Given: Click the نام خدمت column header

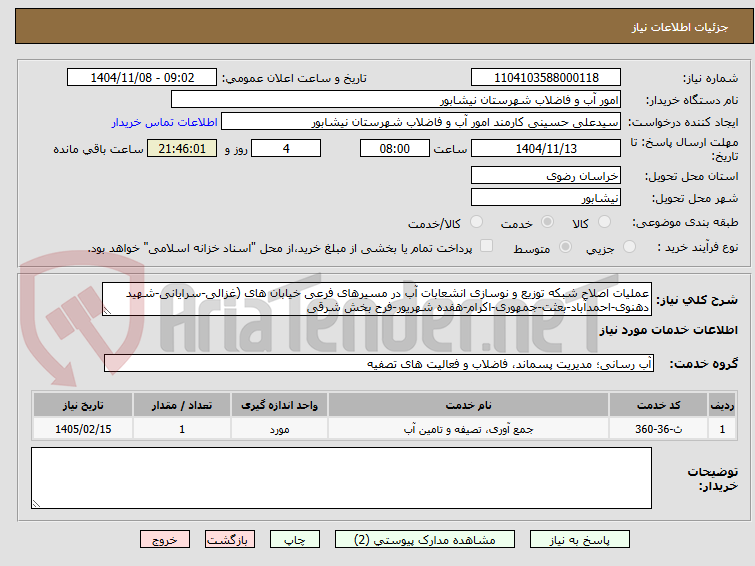Looking at the screenshot, I should [469, 405].
